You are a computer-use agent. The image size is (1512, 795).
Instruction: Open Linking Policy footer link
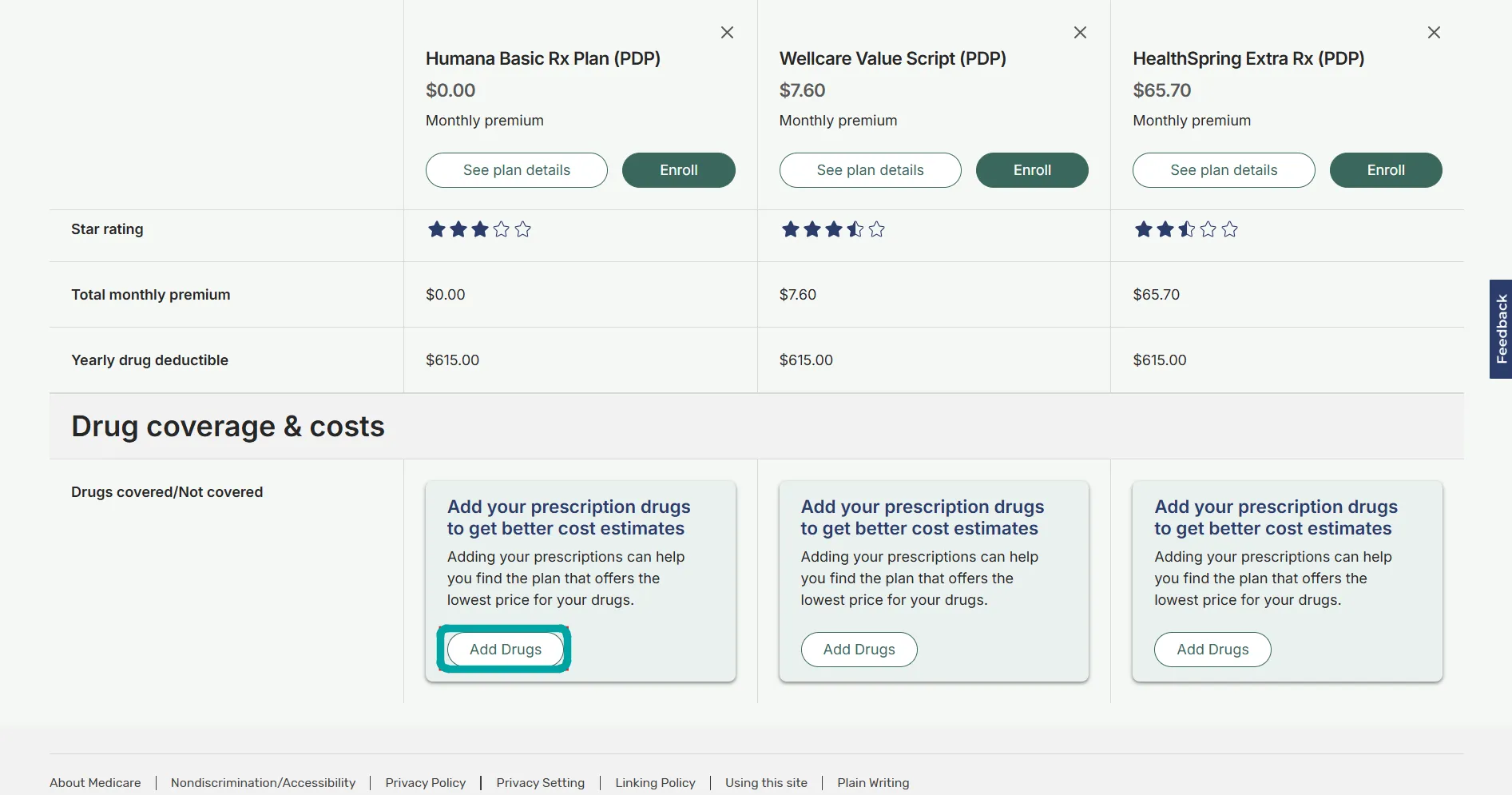pyautogui.click(x=655, y=783)
